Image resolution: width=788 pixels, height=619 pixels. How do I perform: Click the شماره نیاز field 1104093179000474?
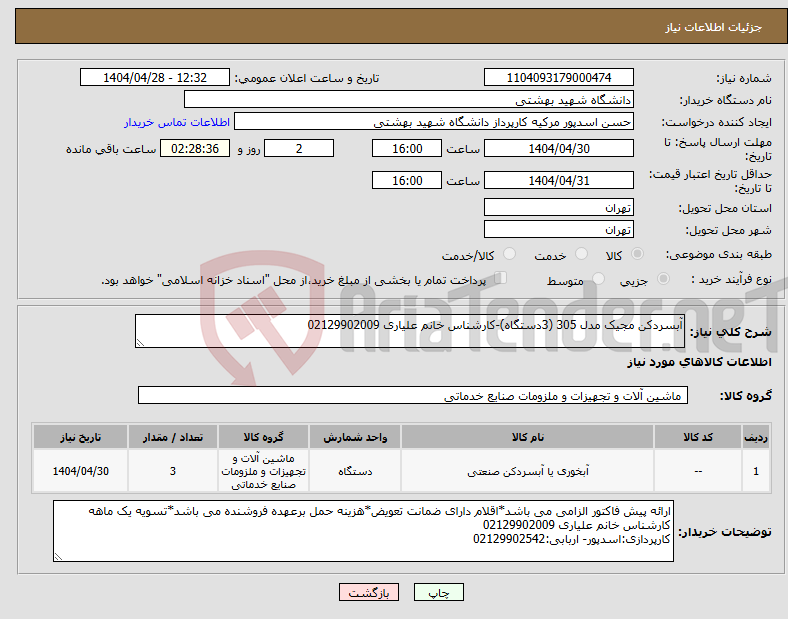click(x=559, y=77)
